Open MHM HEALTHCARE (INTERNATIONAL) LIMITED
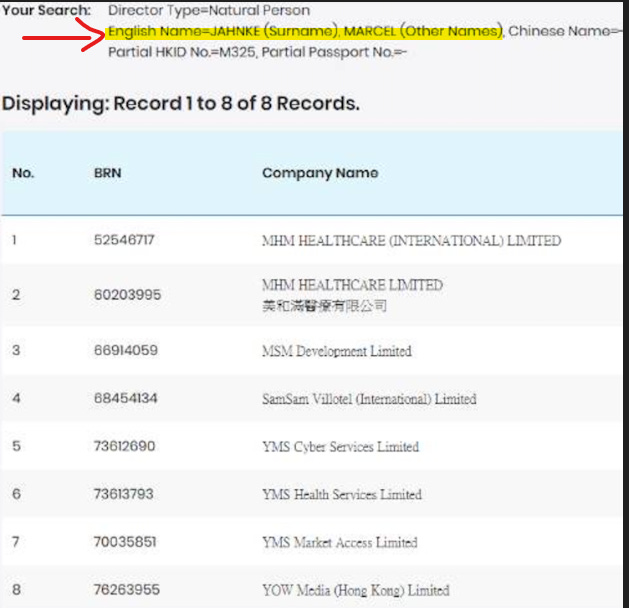Image resolution: width=629 pixels, height=608 pixels. pos(412,241)
